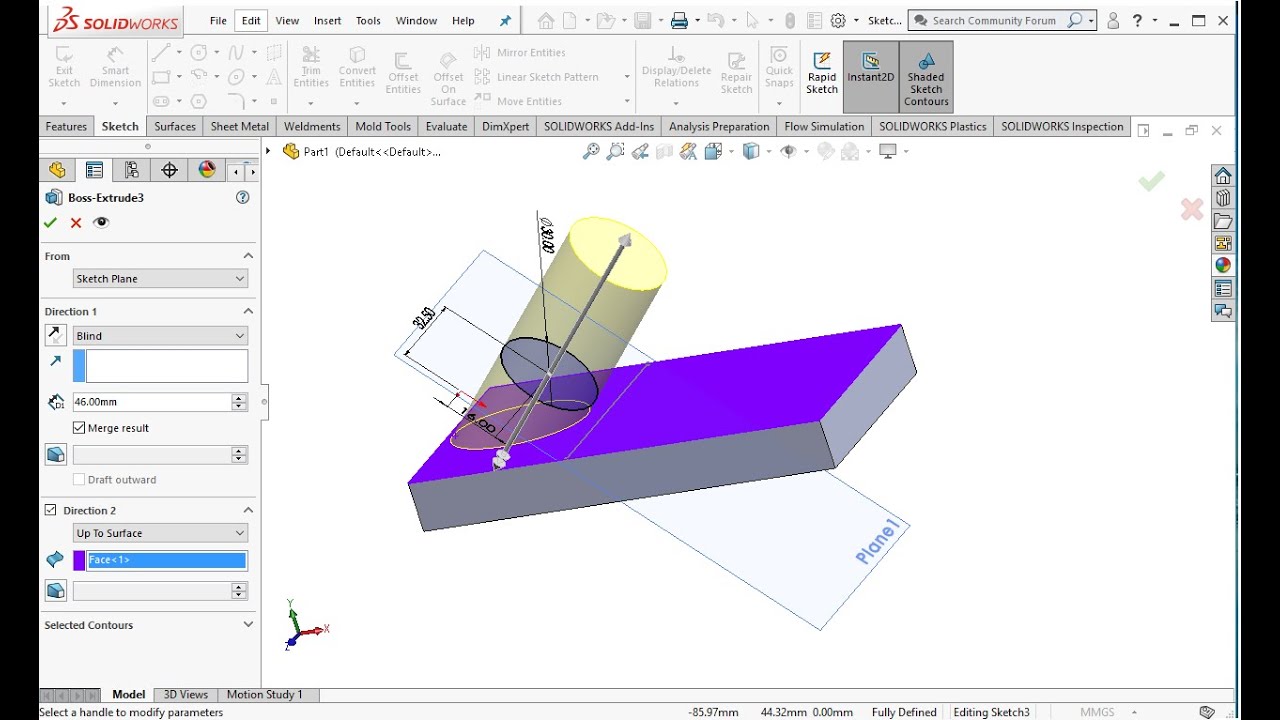Open the PropertyManager tab icon
The image size is (1280, 720).
click(x=94, y=170)
